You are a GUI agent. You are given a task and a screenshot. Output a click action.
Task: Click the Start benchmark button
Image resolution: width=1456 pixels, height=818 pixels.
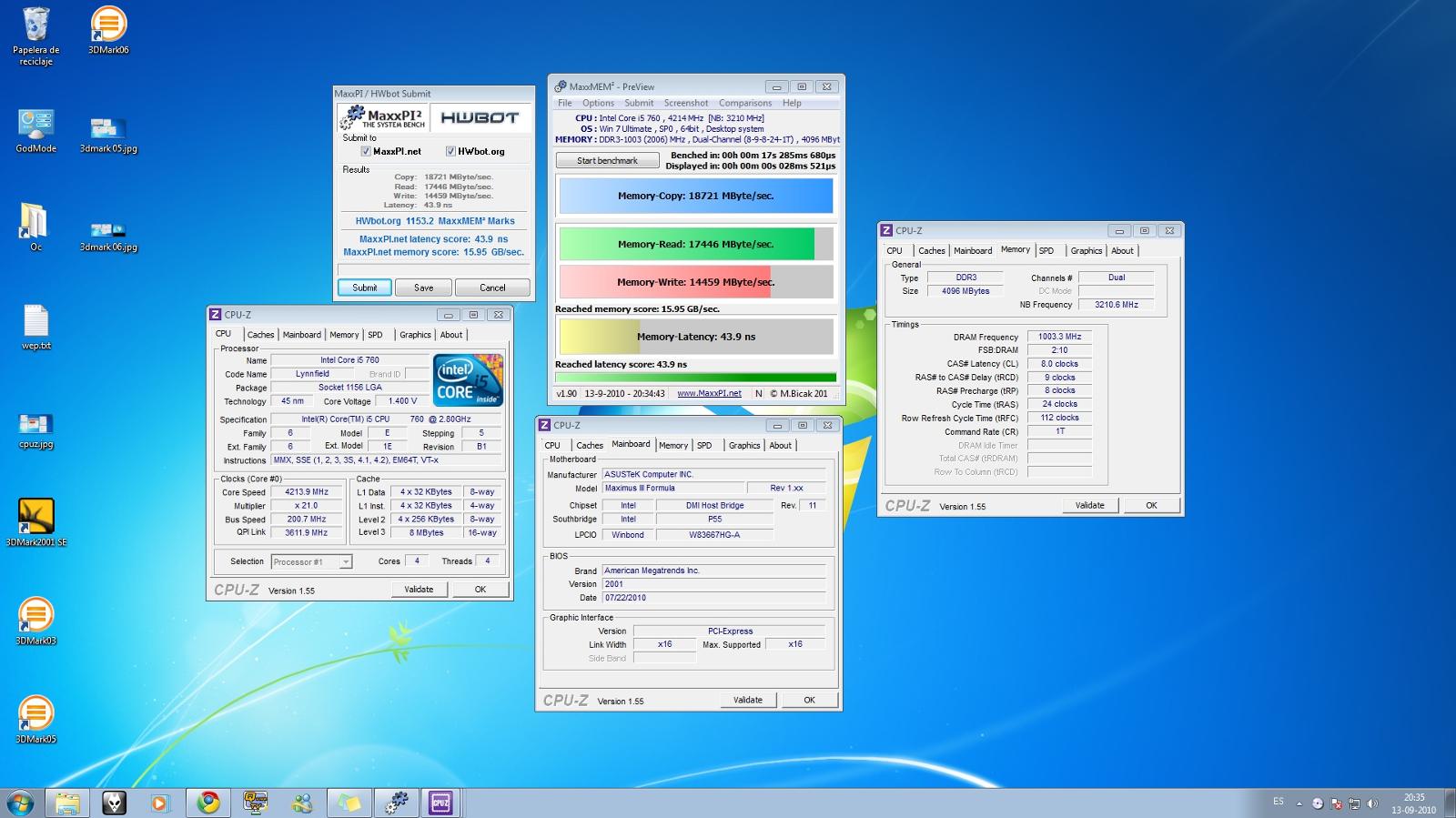point(608,160)
